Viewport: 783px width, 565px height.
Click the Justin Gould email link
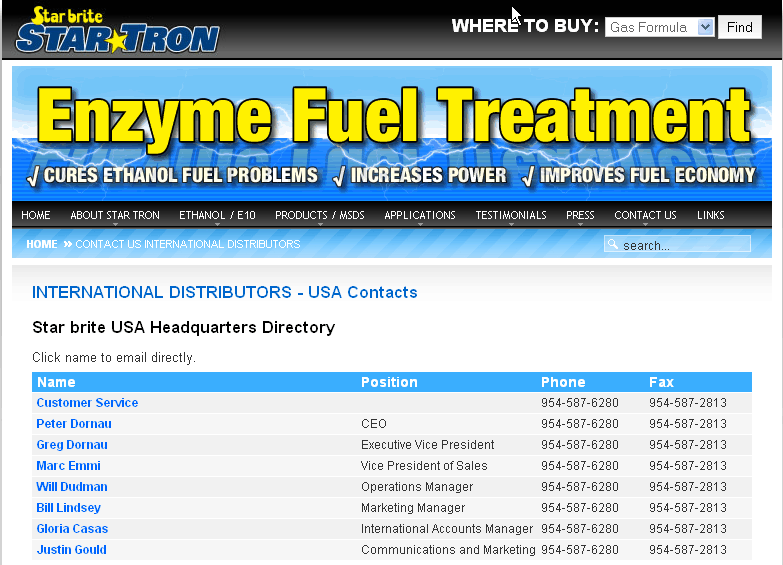[71, 550]
